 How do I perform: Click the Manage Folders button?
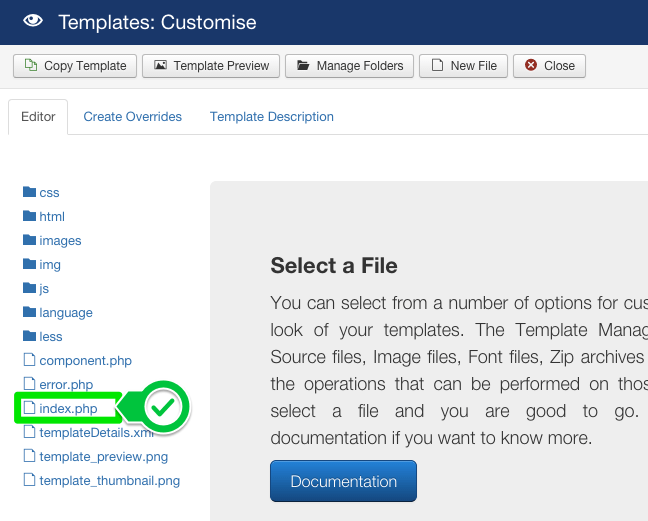[349, 66]
